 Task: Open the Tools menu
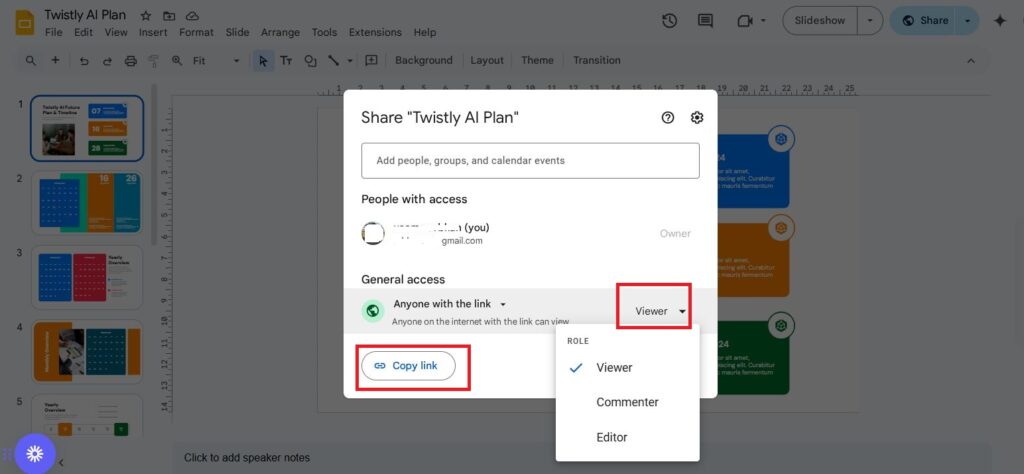click(x=324, y=32)
